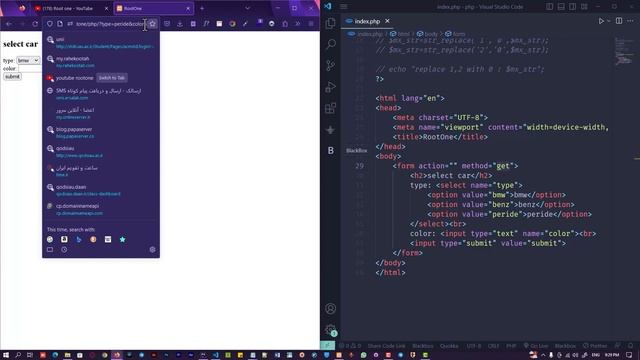Open the Explorer view in VS Code
The image size is (640, 360).
331,23
